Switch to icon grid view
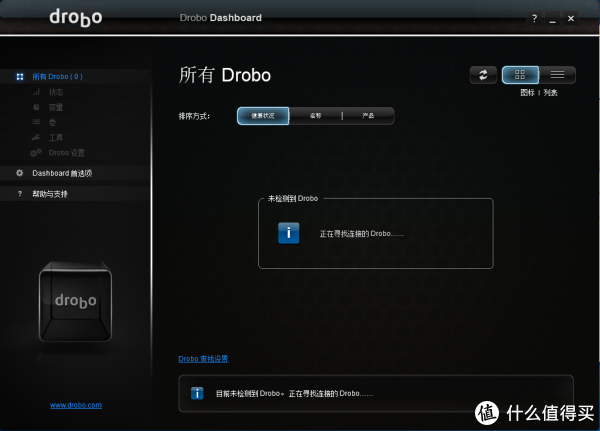 [x=520, y=75]
